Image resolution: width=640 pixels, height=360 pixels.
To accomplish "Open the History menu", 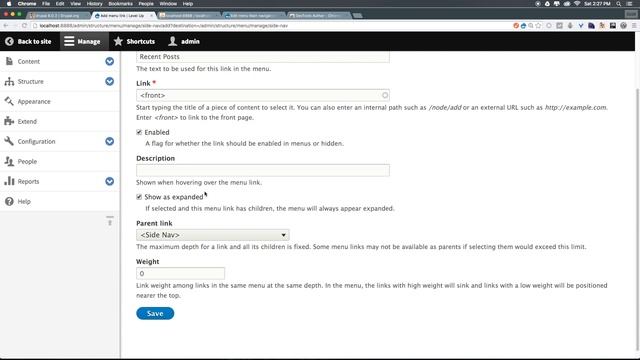I will point(94,4).
